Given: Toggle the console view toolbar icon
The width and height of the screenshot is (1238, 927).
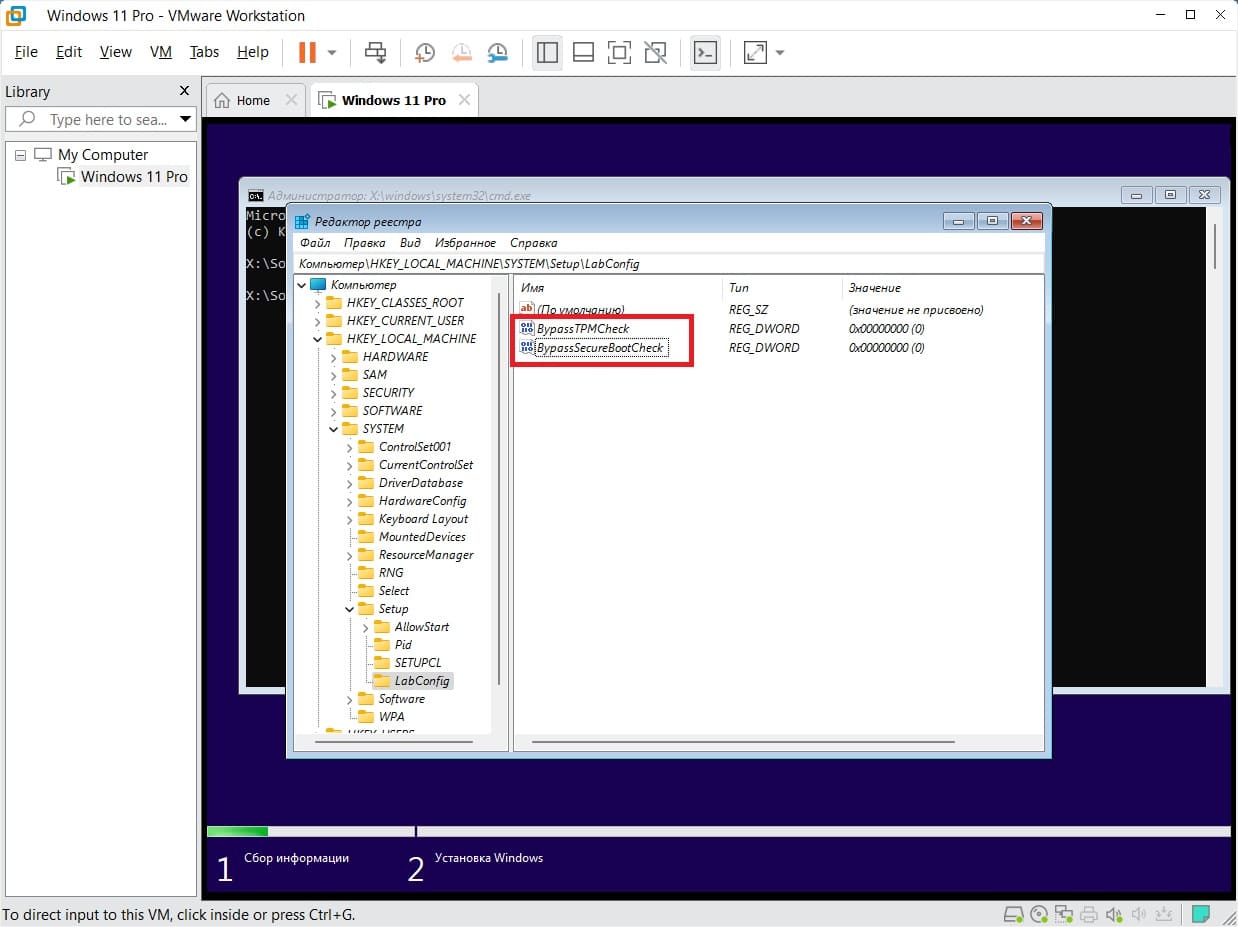Looking at the screenshot, I should [705, 53].
